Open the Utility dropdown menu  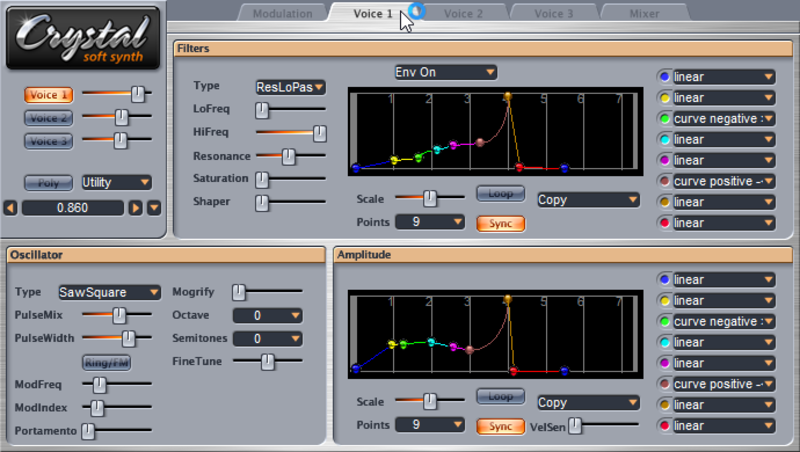click(116, 183)
